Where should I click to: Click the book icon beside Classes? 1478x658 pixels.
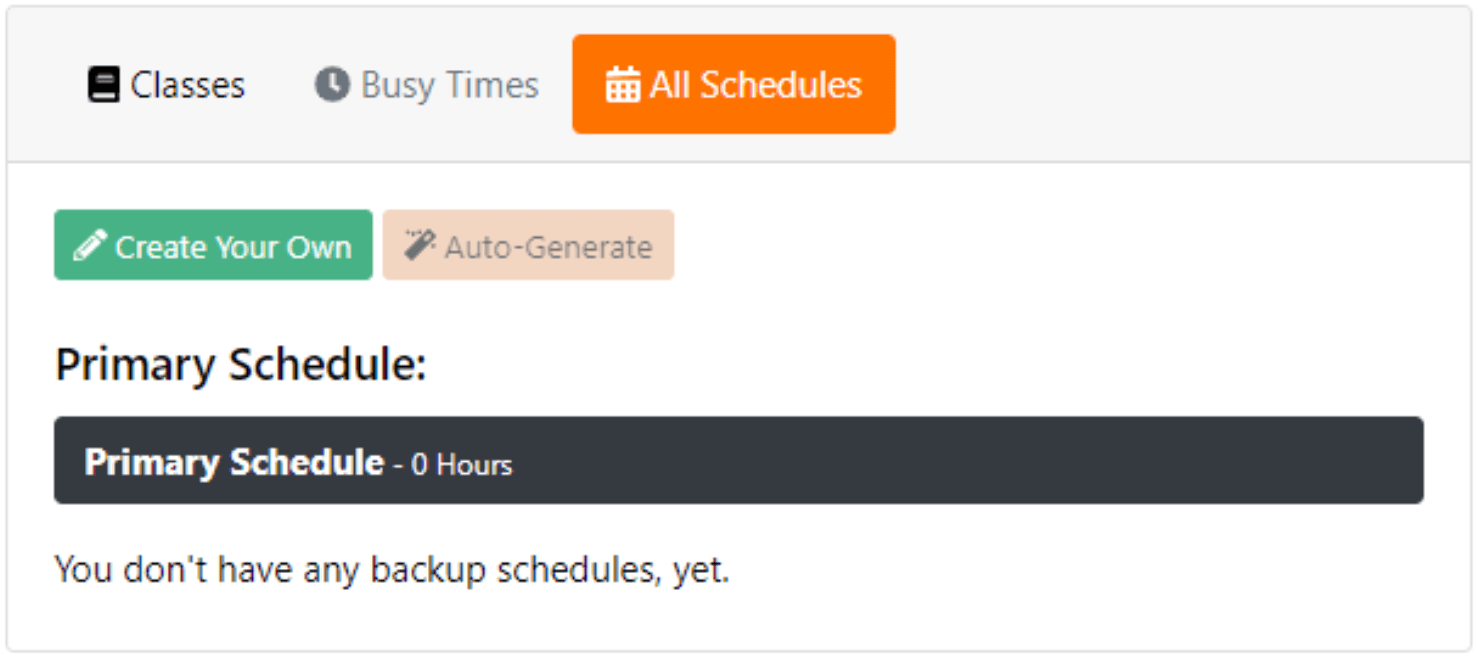tap(103, 85)
